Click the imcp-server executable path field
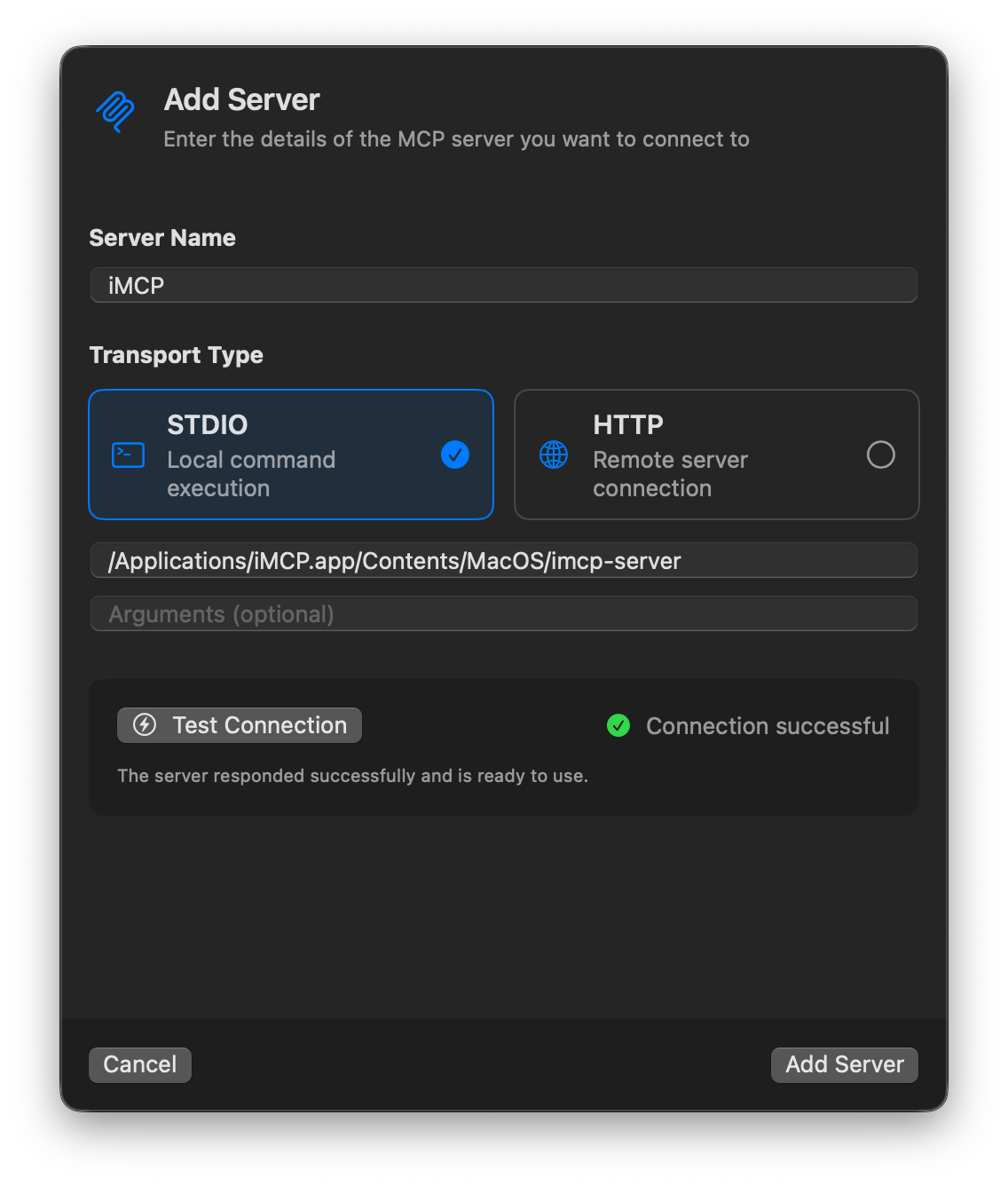 coord(503,560)
